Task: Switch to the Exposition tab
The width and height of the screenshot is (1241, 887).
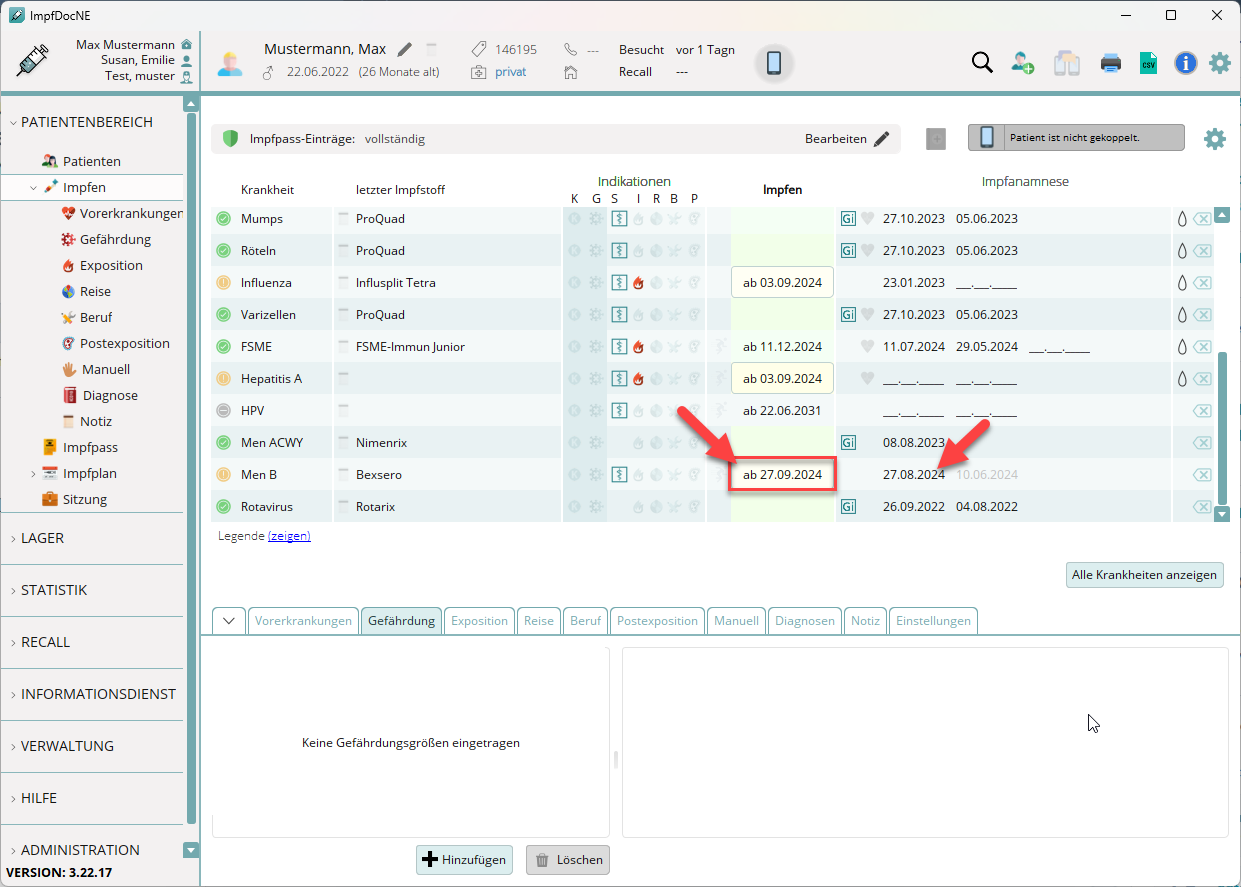Action: pyautogui.click(x=479, y=621)
